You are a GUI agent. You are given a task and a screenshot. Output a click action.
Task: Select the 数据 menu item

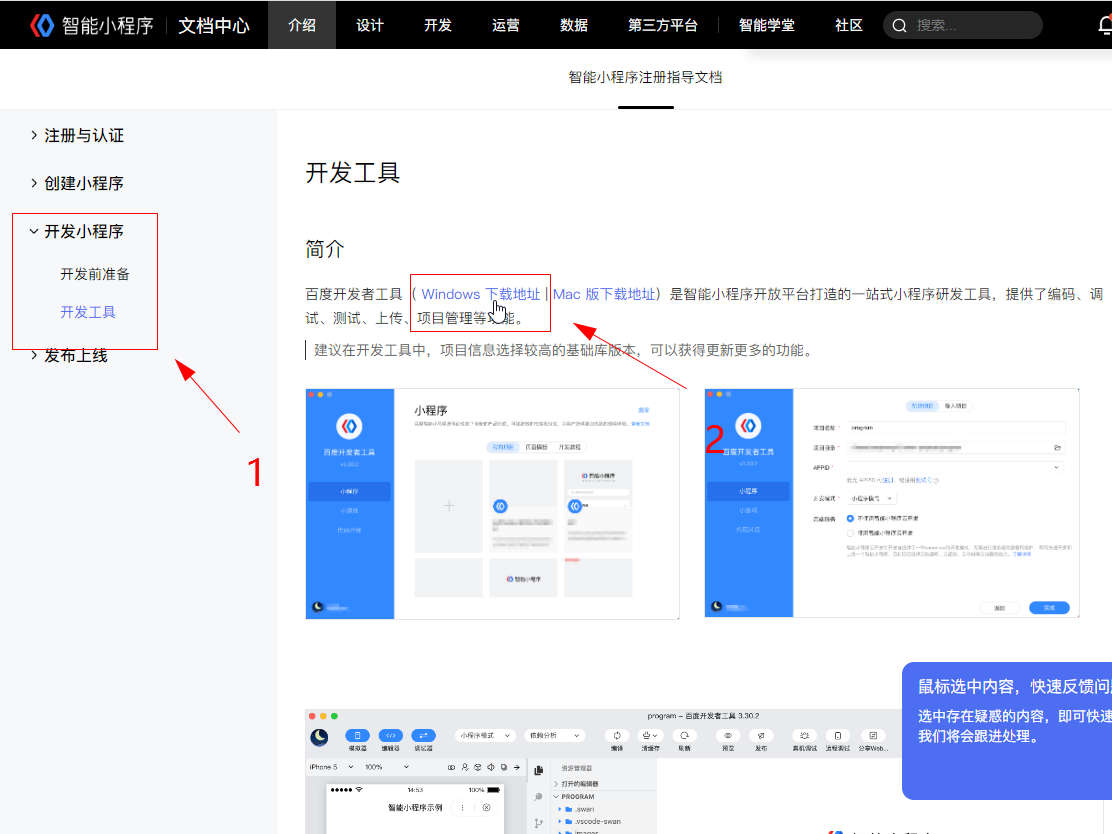574,25
